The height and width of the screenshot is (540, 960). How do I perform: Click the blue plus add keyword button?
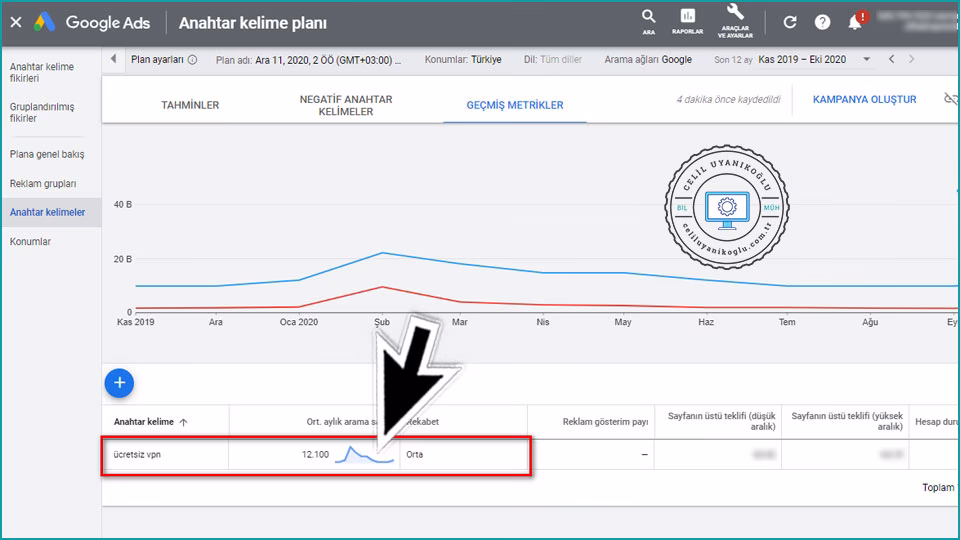click(119, 382)
